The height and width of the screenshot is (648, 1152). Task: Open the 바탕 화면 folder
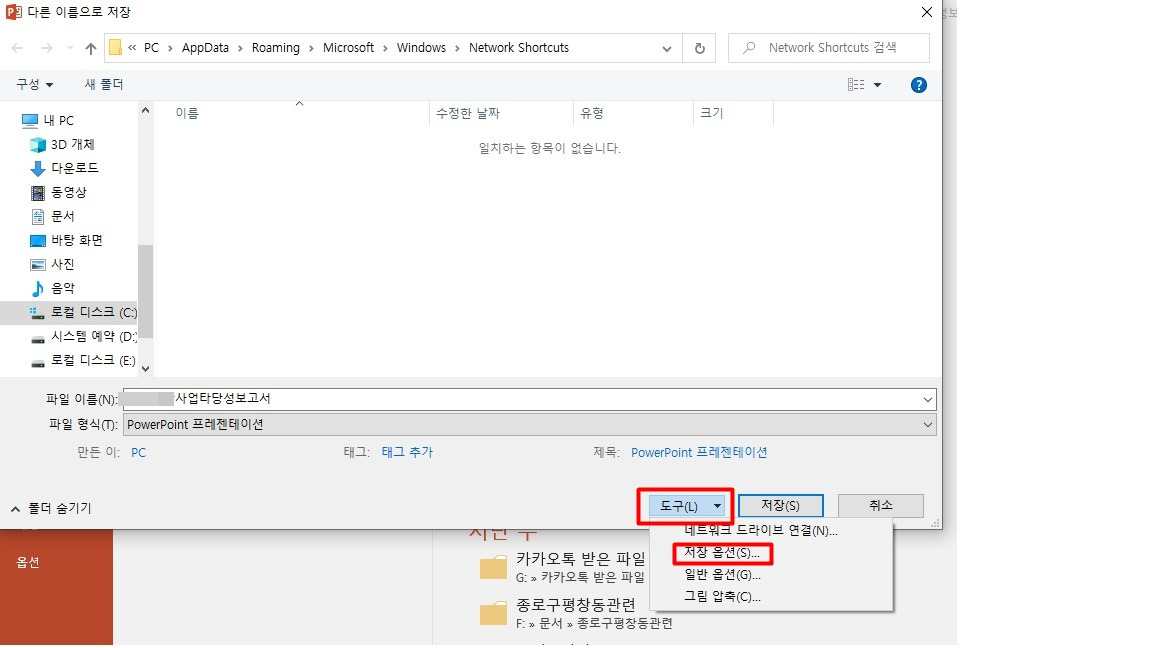(x=66, y=240)
